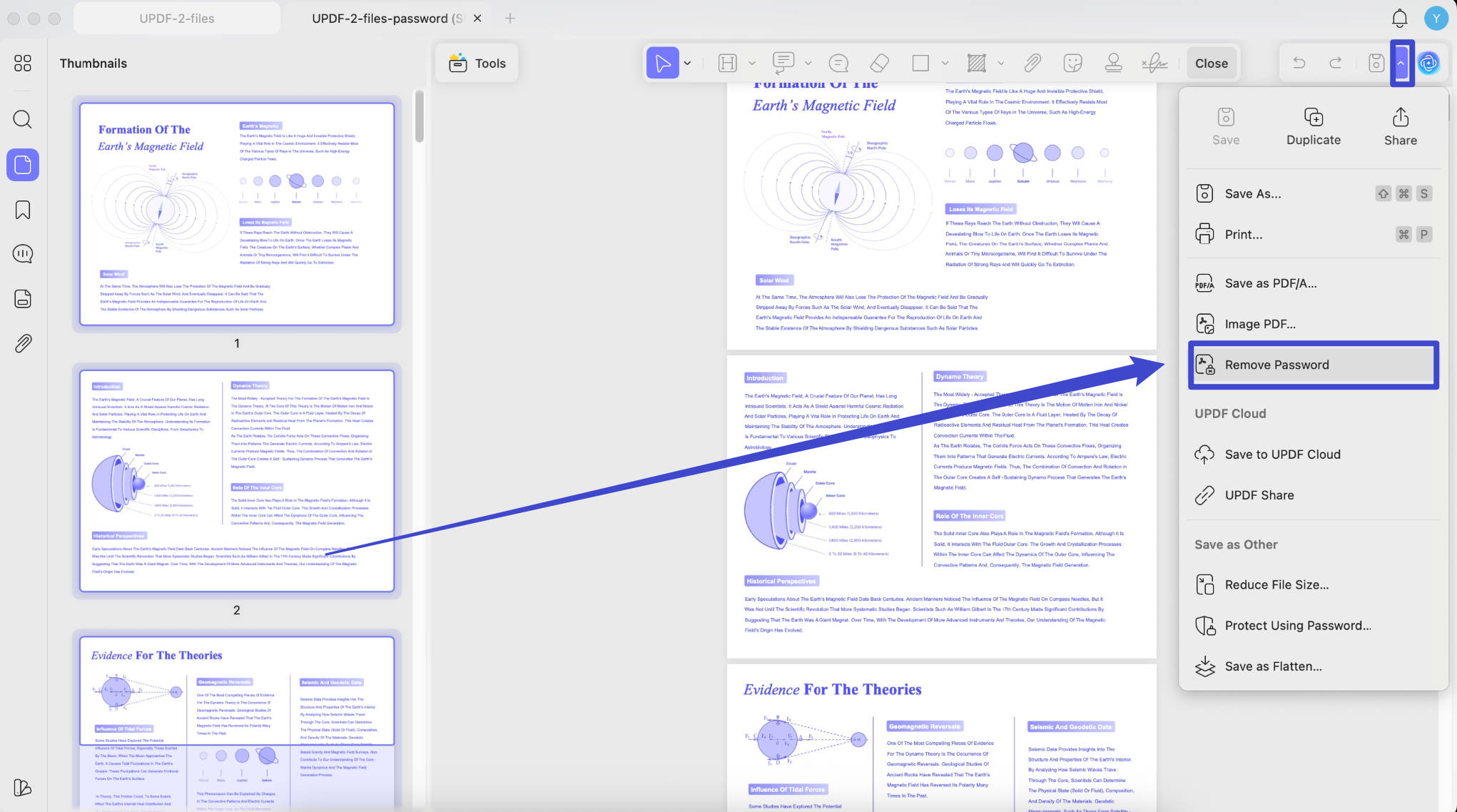Open the bottom-left sidebar style icon
The image size is (1457, 812).
[x=23, y=788]
